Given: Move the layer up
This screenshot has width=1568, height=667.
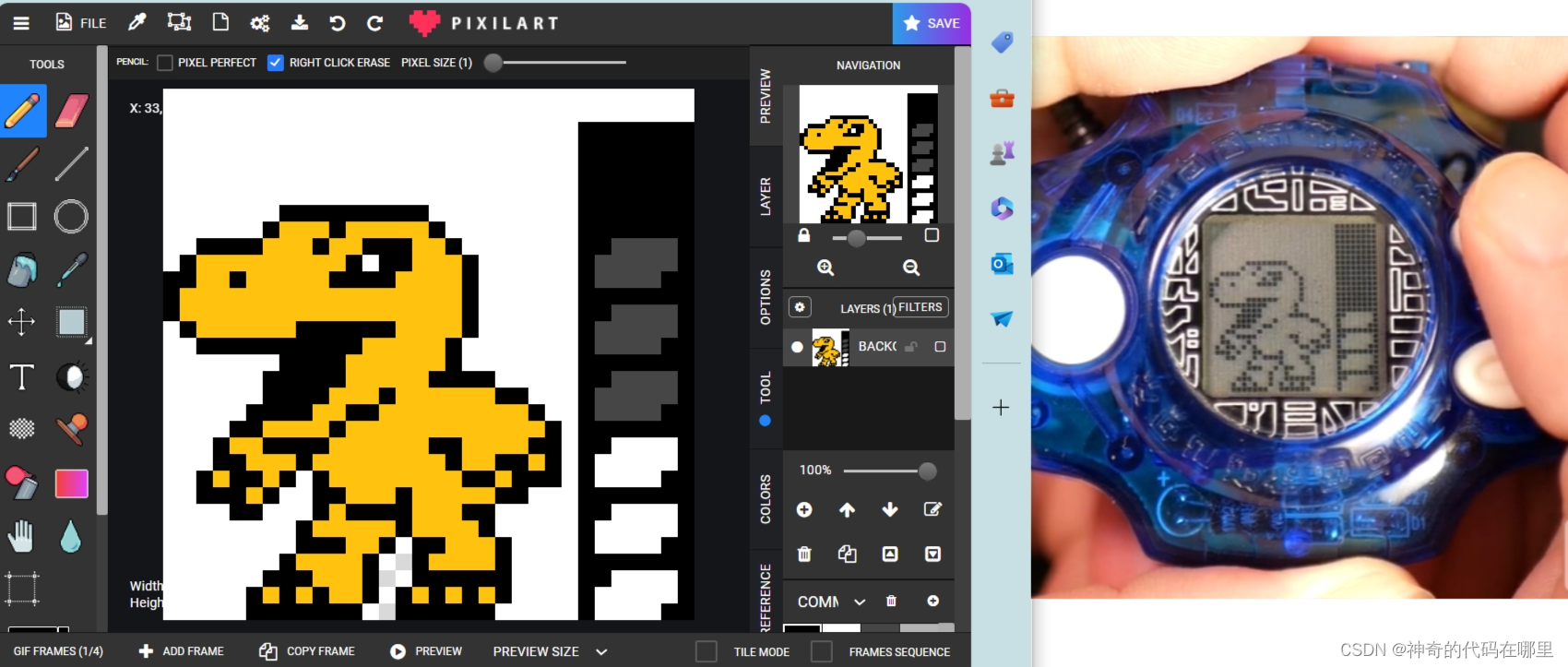Looking at the screenshot, I should 847,509.
